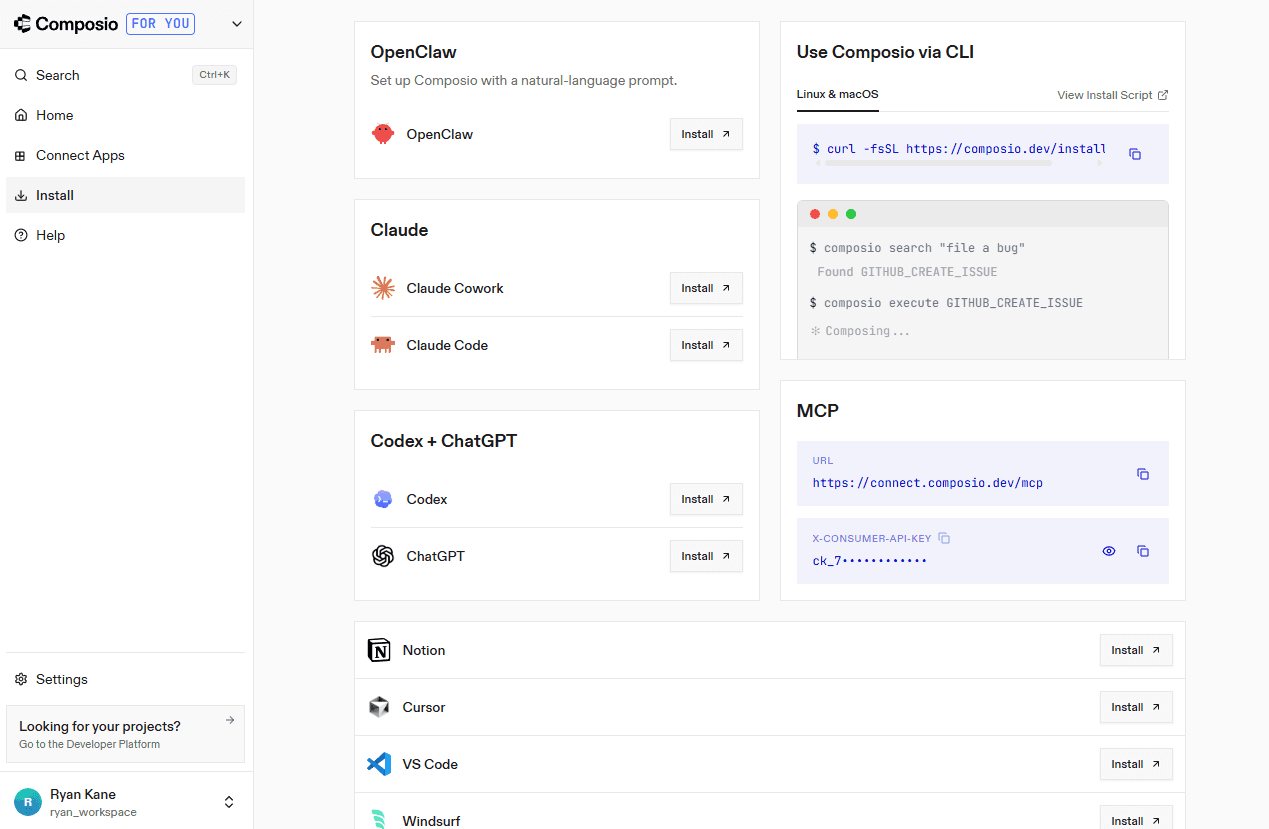Click the "Codex + ChatGPT" heading

444,441
